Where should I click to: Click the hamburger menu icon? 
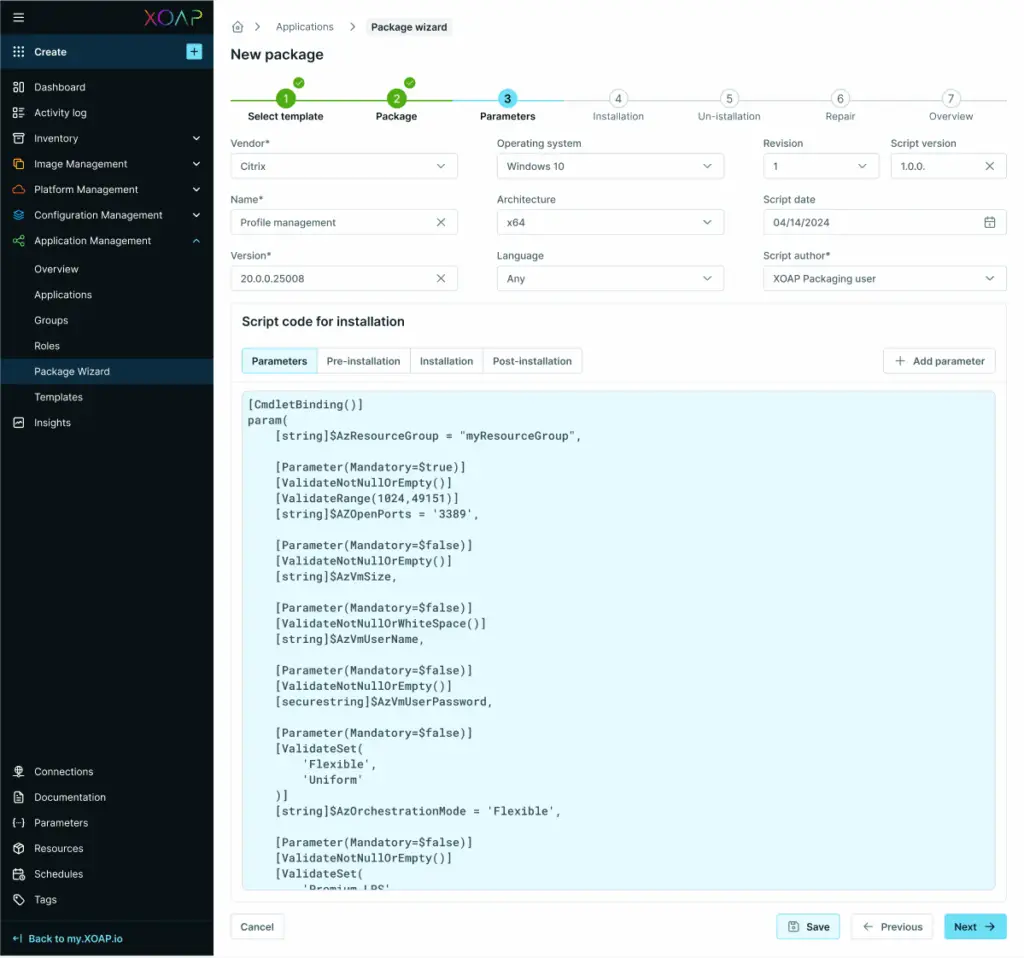coord(19,18)
